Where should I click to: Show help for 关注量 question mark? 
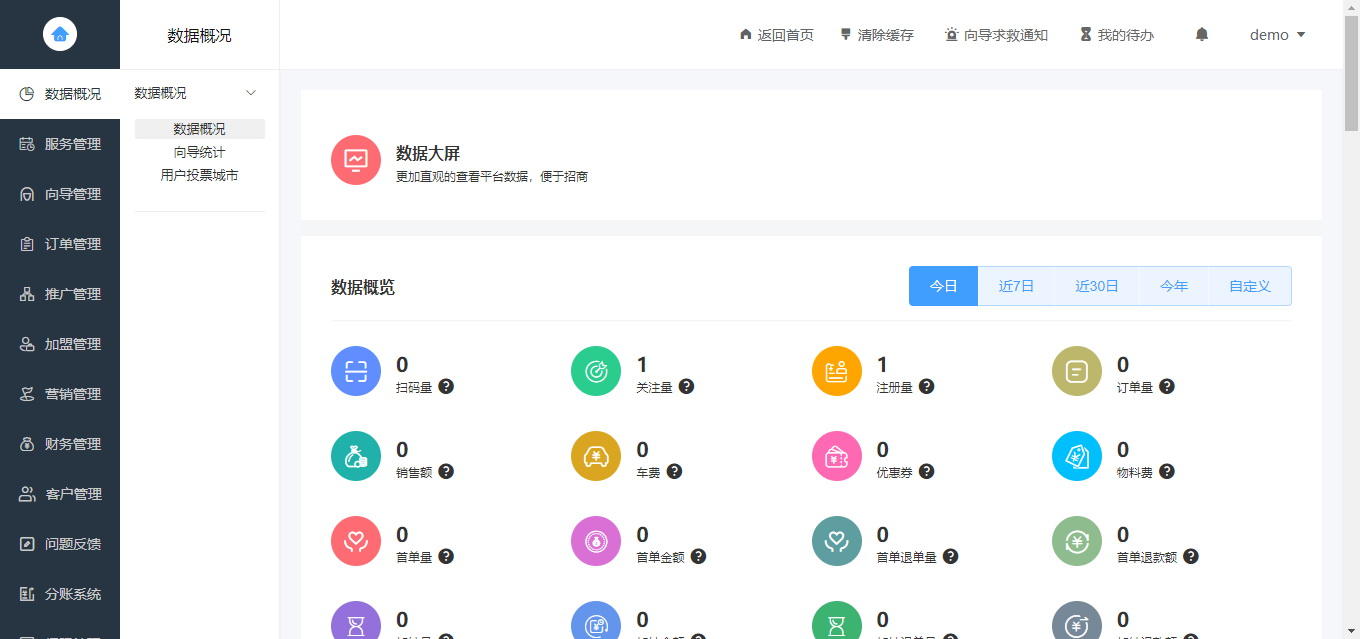coord(686,386)
